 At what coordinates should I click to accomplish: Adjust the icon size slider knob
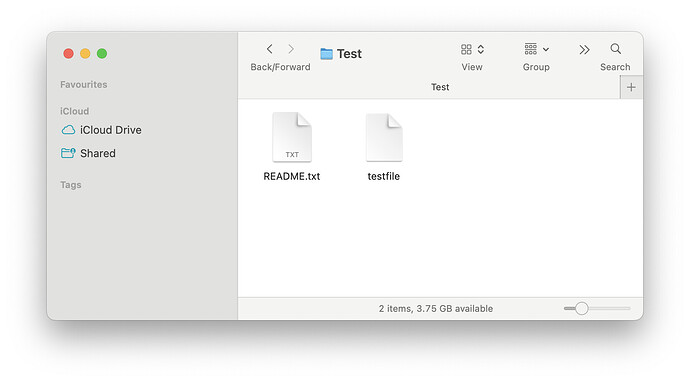click(582, 308)
